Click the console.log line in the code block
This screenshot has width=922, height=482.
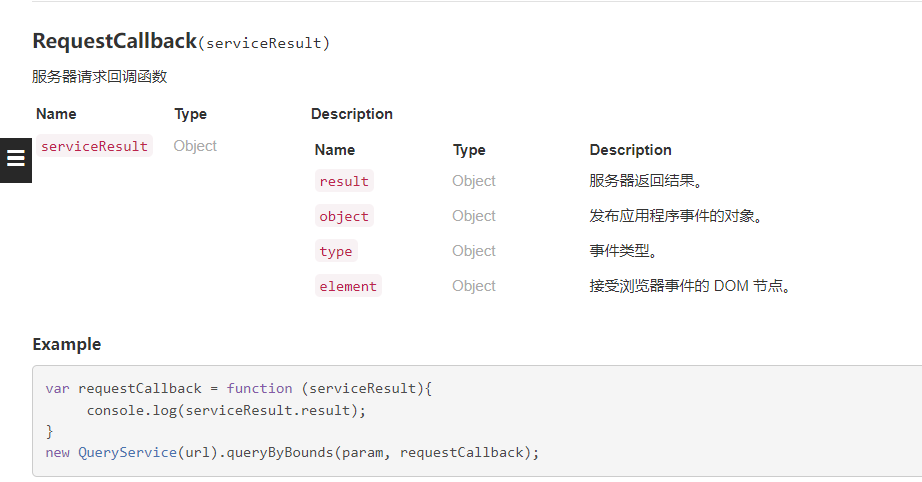coord(226,410)
